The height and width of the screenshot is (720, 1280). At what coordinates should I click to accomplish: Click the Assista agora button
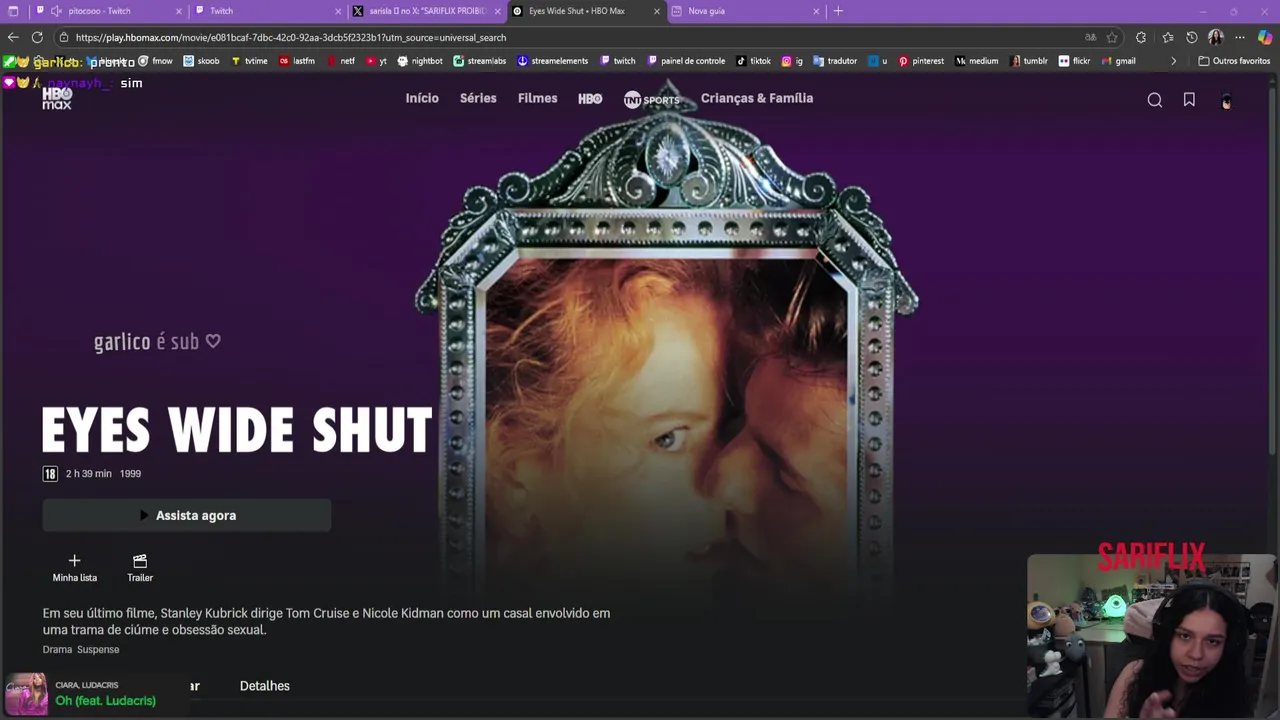point(186,515)
